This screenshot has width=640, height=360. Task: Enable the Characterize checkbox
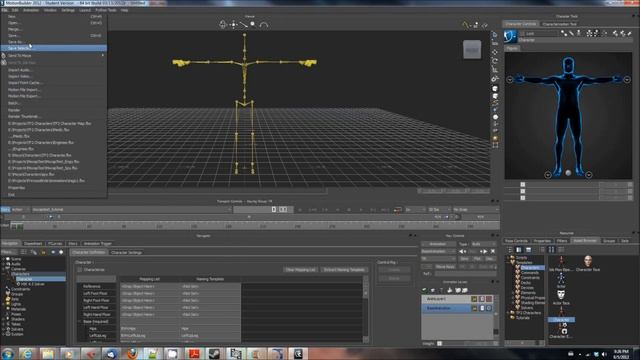pos(80,270)
